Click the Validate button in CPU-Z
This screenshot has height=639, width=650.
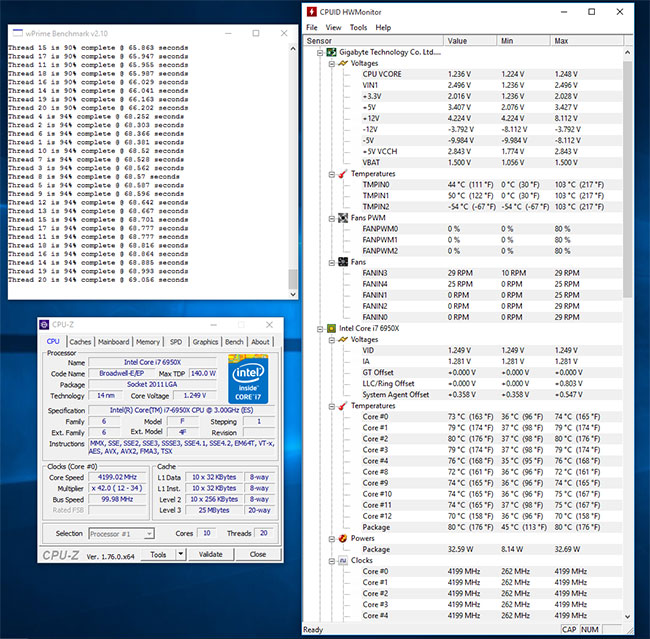point(211,554)
